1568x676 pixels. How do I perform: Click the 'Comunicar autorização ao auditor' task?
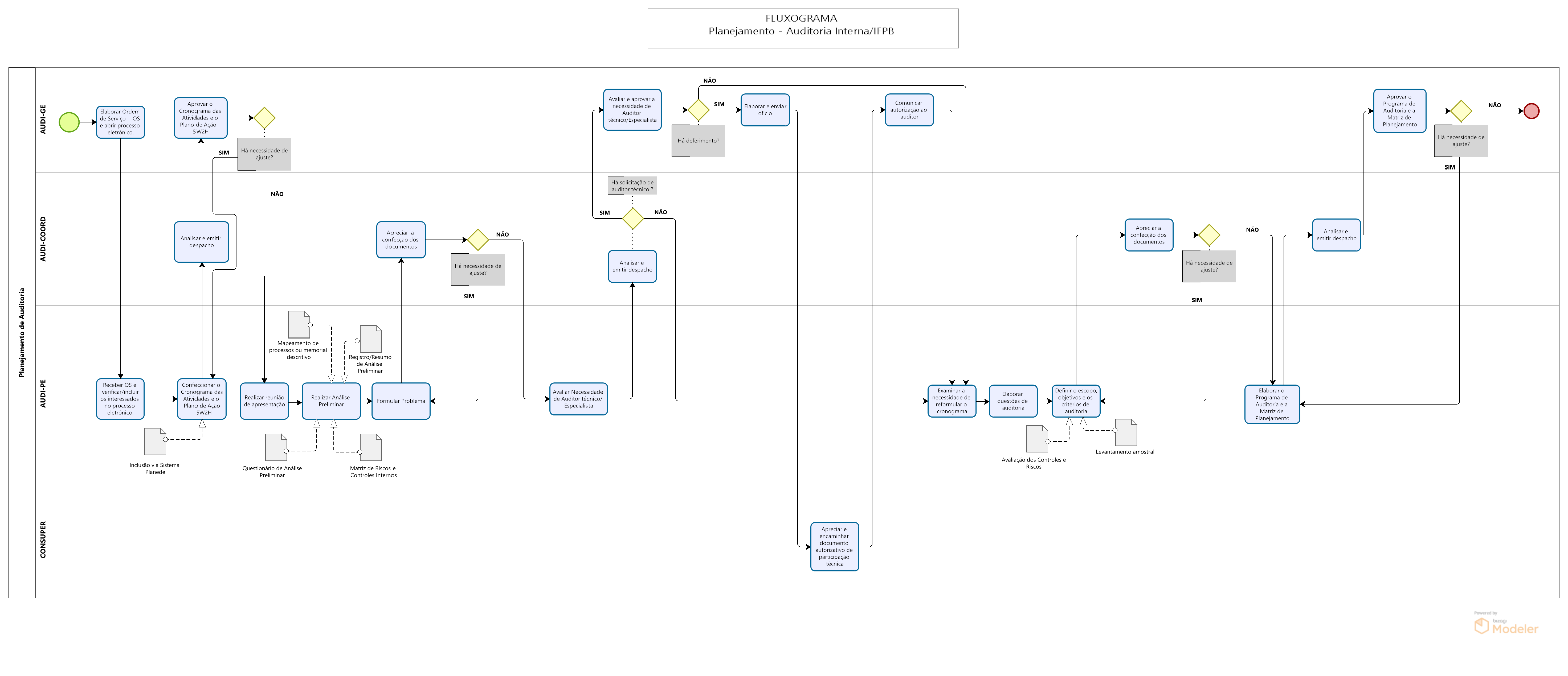tap(909, 110)
